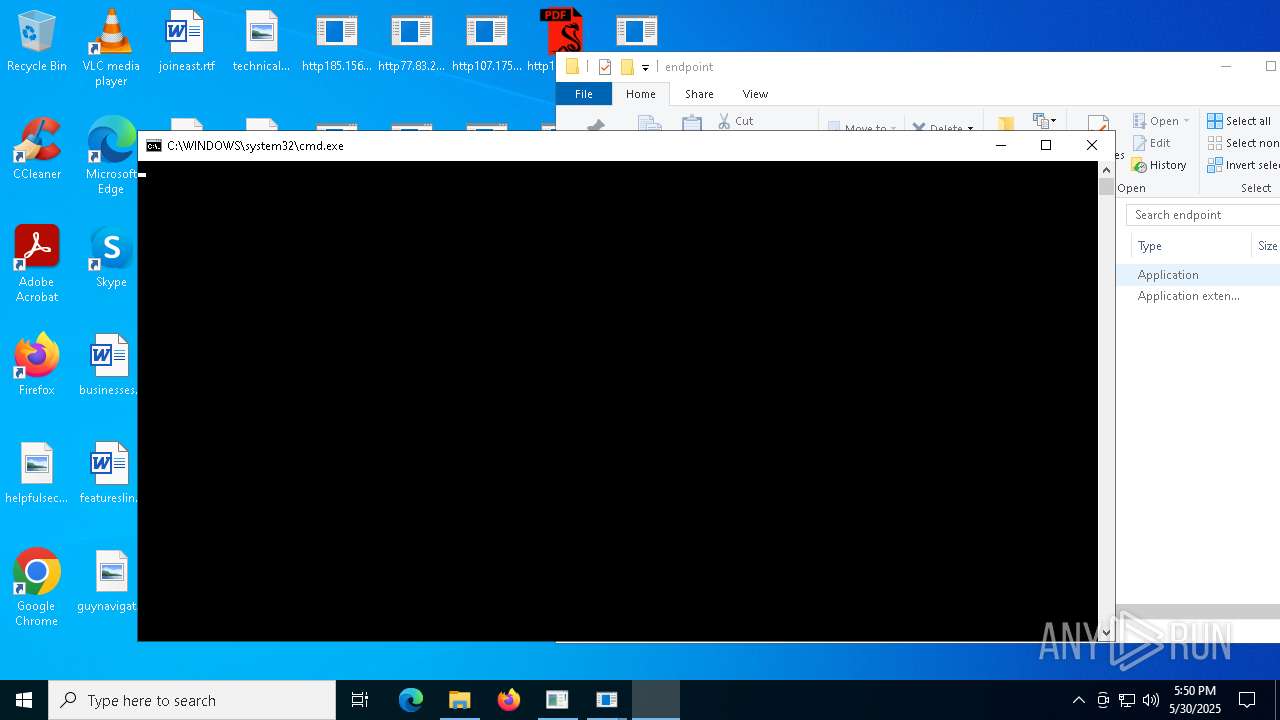This screenshot has height=720, width=1280.
Task: Click the cmd.exe title bar system icon
Action: [x=153, y=146]
